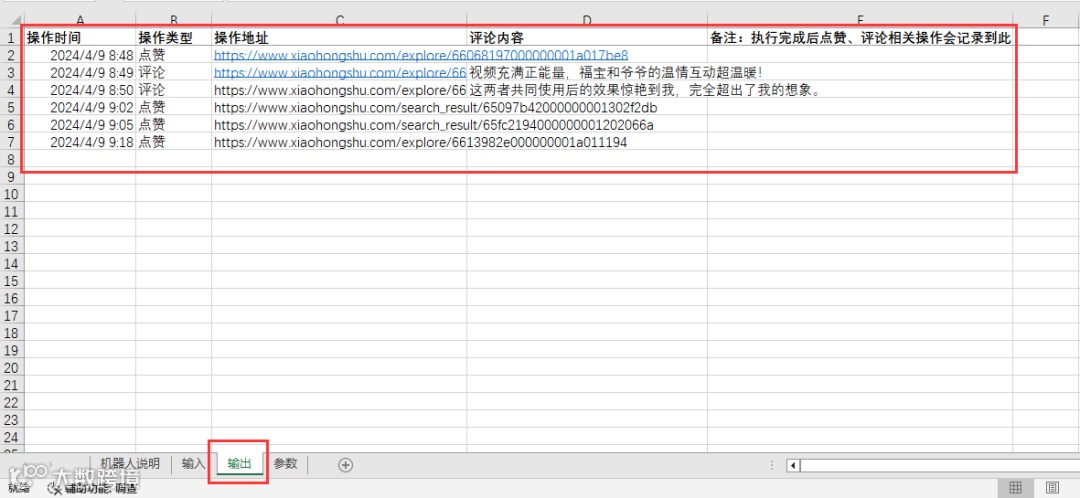Image resolution: width=1080 pixels, height=498 pixels.
Task: Open the explore link in row 2
Action: coord(421,55)
